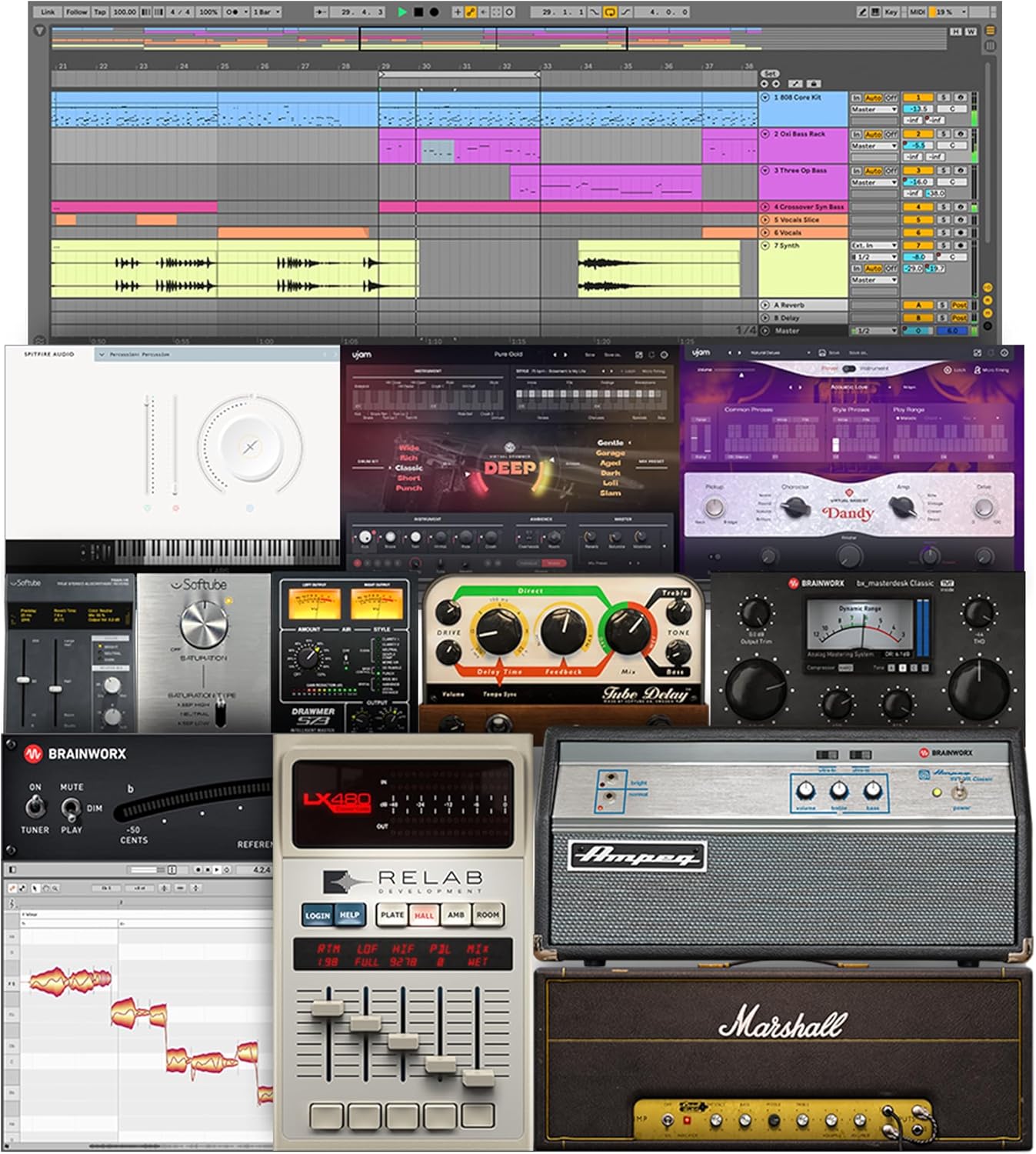
Task: Click the Follow button in Ableton's toolbar
Action: pyautogui.click(x=78, y=11)
